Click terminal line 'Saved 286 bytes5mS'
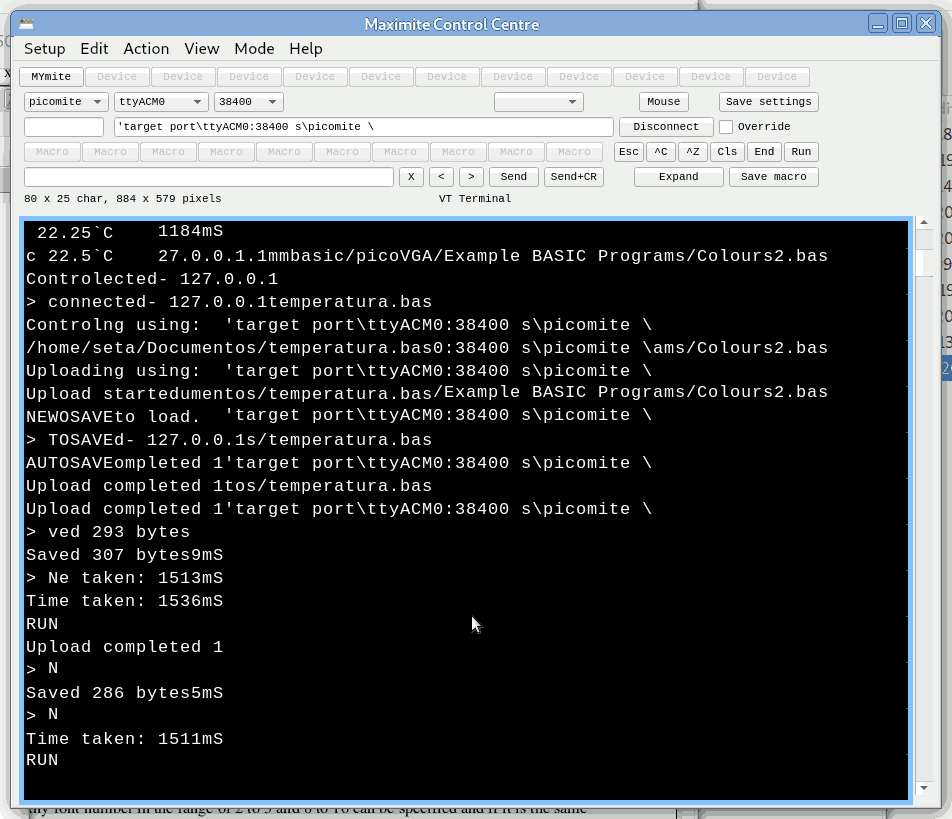 pos(124,693)
